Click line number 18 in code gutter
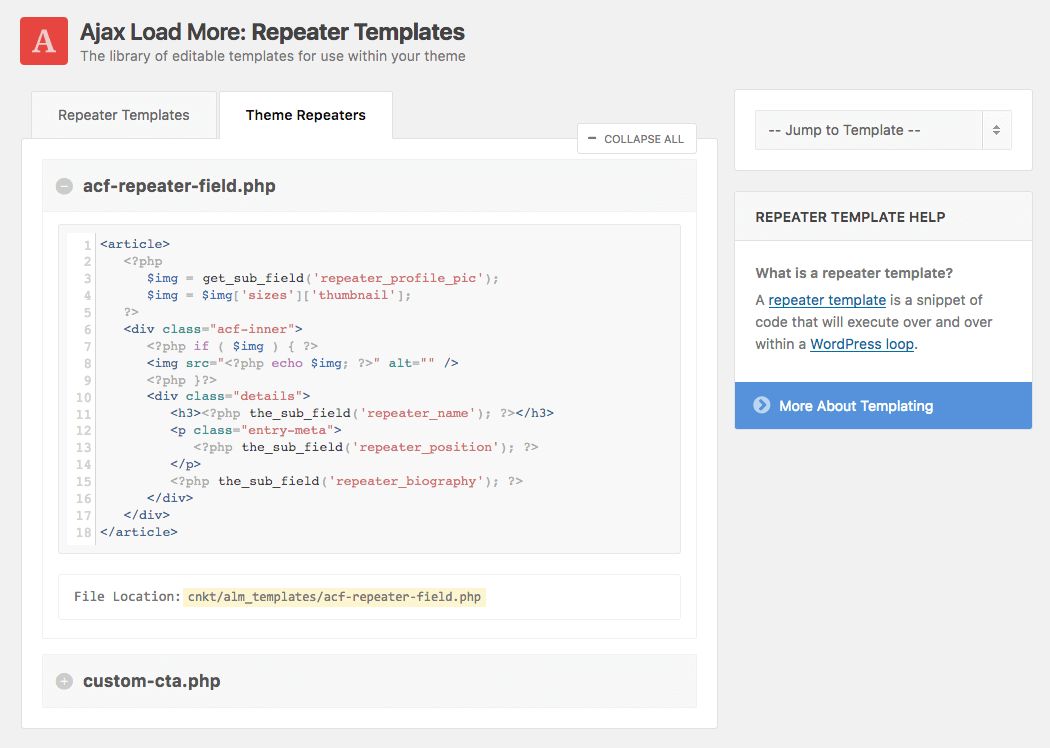The width and height of the screenshot is (1050, 748). click(83, 532)
